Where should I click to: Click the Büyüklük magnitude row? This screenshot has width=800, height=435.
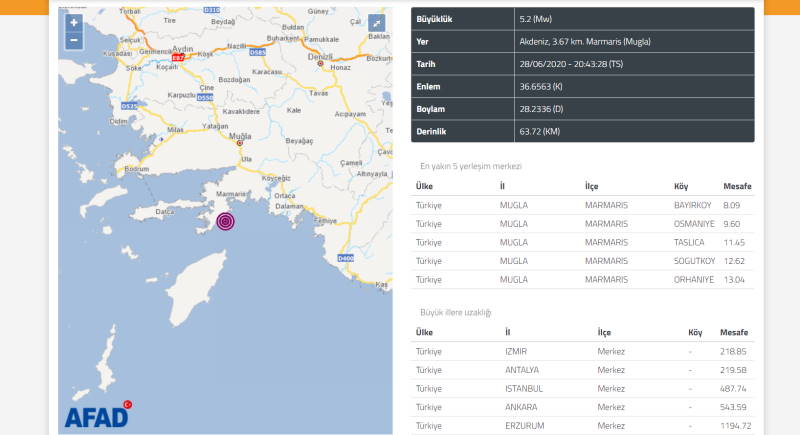click(x=582, y=19)
